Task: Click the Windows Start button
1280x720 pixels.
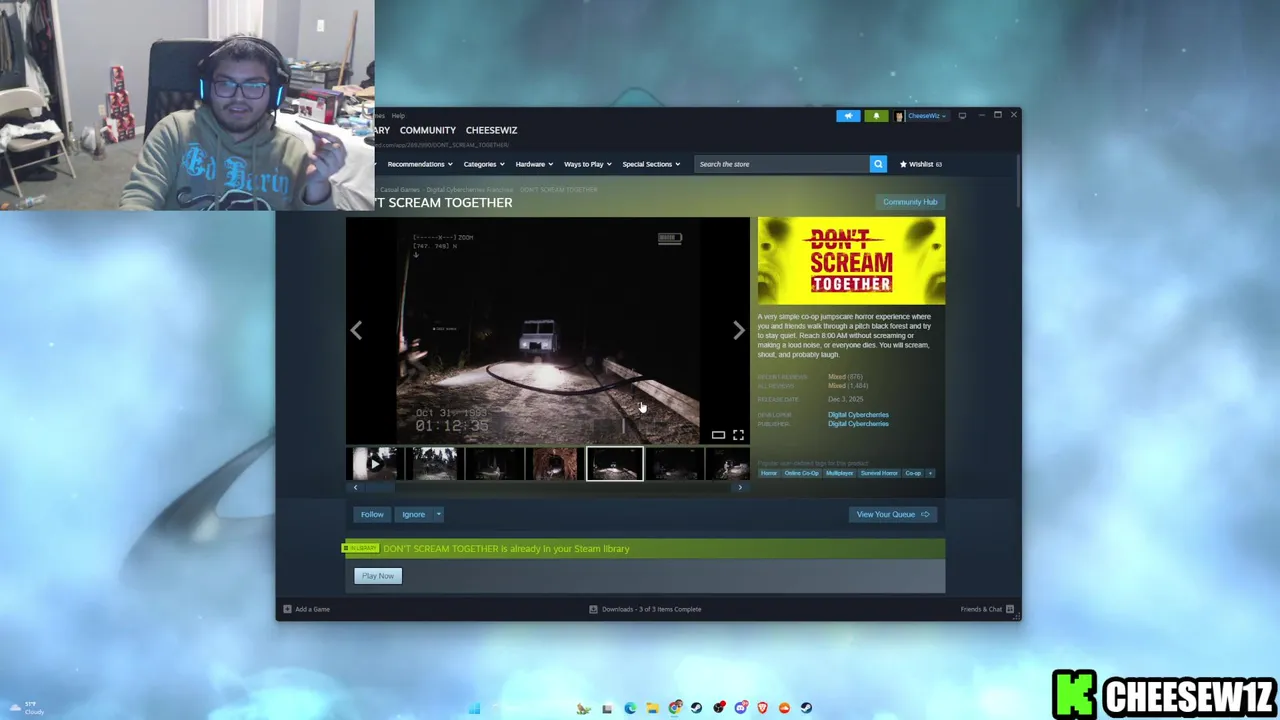Action: point(474,708)
